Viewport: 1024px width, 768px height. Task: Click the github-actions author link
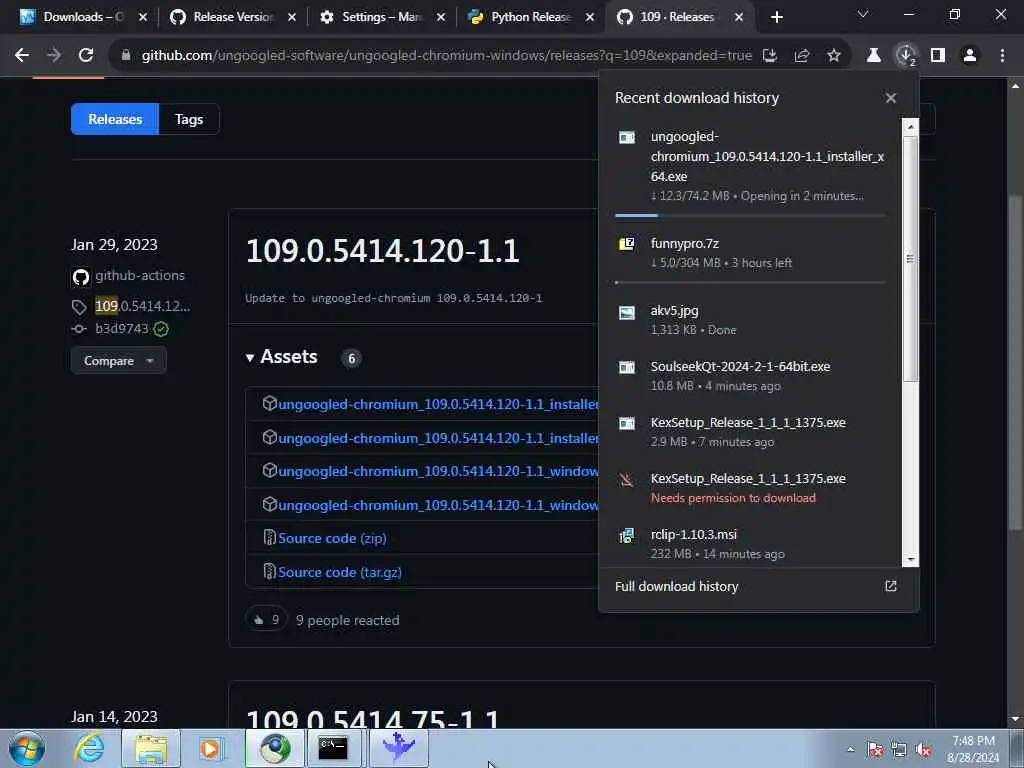(x=140, y=276)
